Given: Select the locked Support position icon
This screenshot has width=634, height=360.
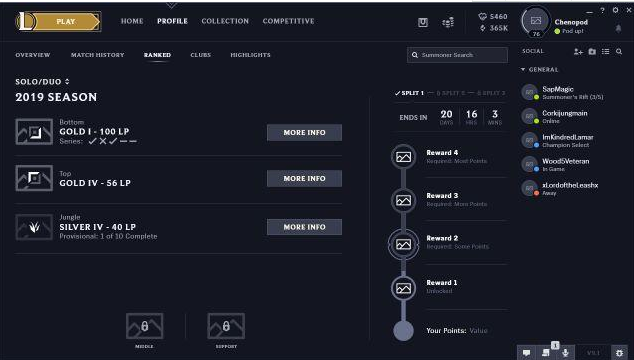Looking at the screenshot, I should pyautogui.click(x=226, y=326).
